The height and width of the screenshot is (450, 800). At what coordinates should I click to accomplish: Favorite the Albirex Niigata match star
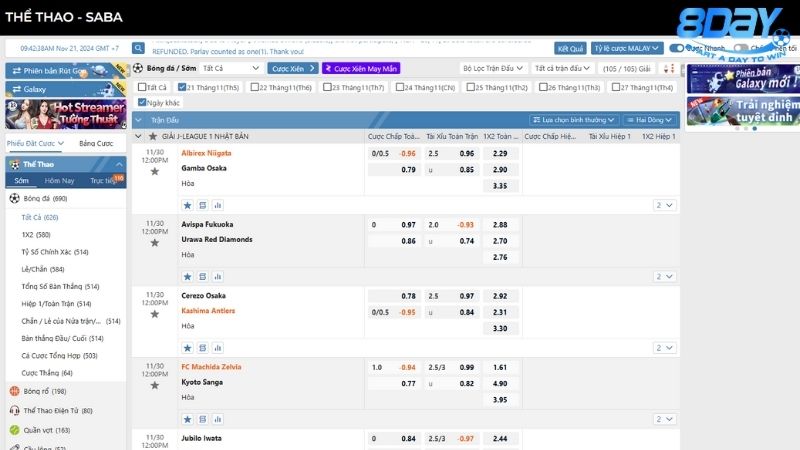[x=155, y=171]
